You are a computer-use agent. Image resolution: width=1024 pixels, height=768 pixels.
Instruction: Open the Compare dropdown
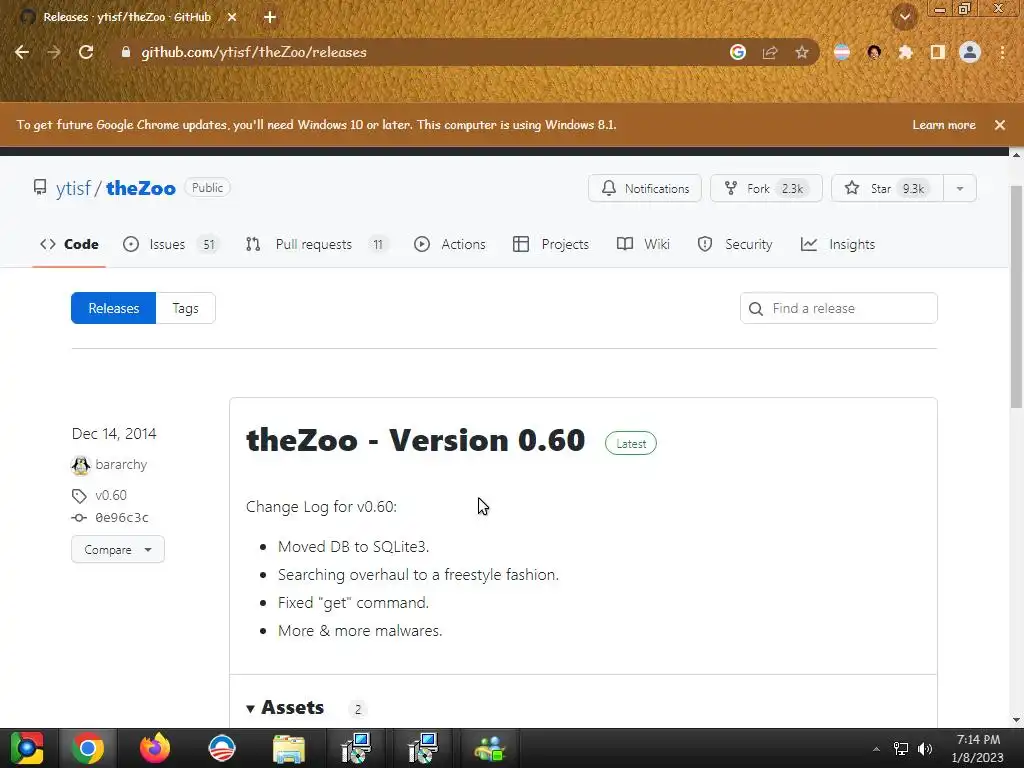118,550
